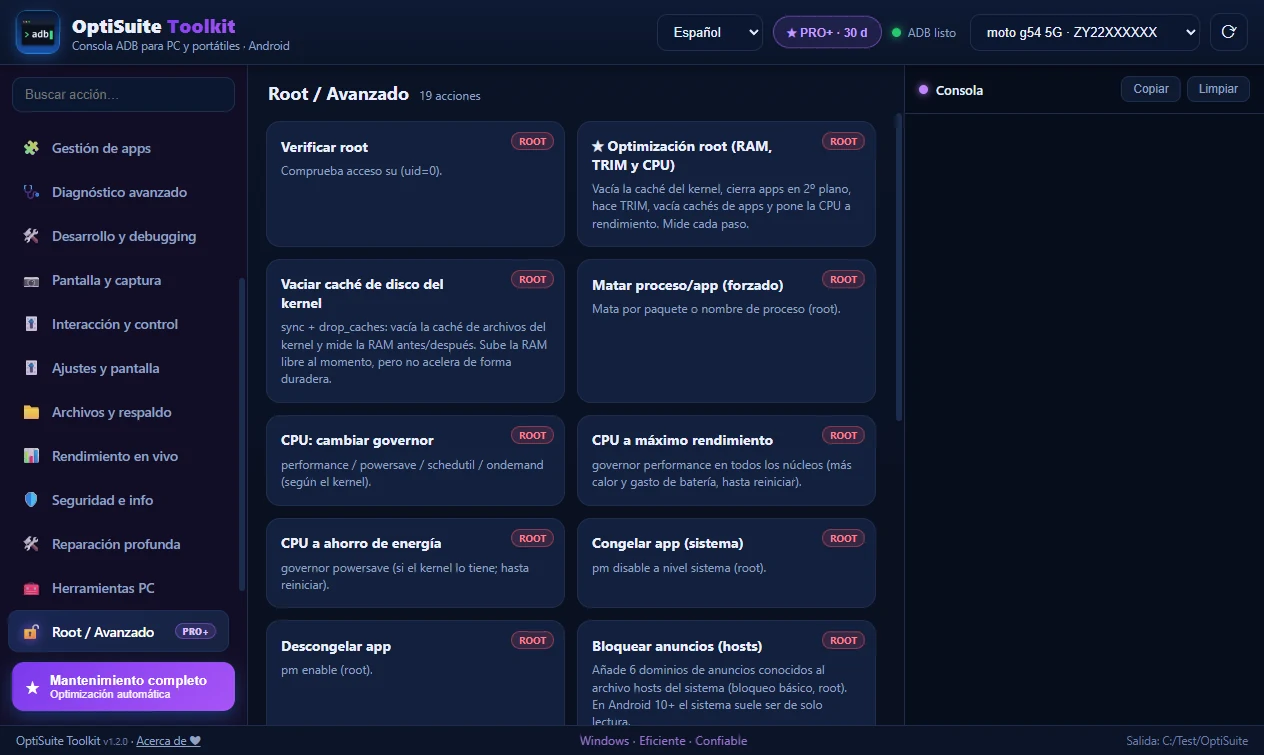Open the moto g54 5G device dropdown

1085,32
